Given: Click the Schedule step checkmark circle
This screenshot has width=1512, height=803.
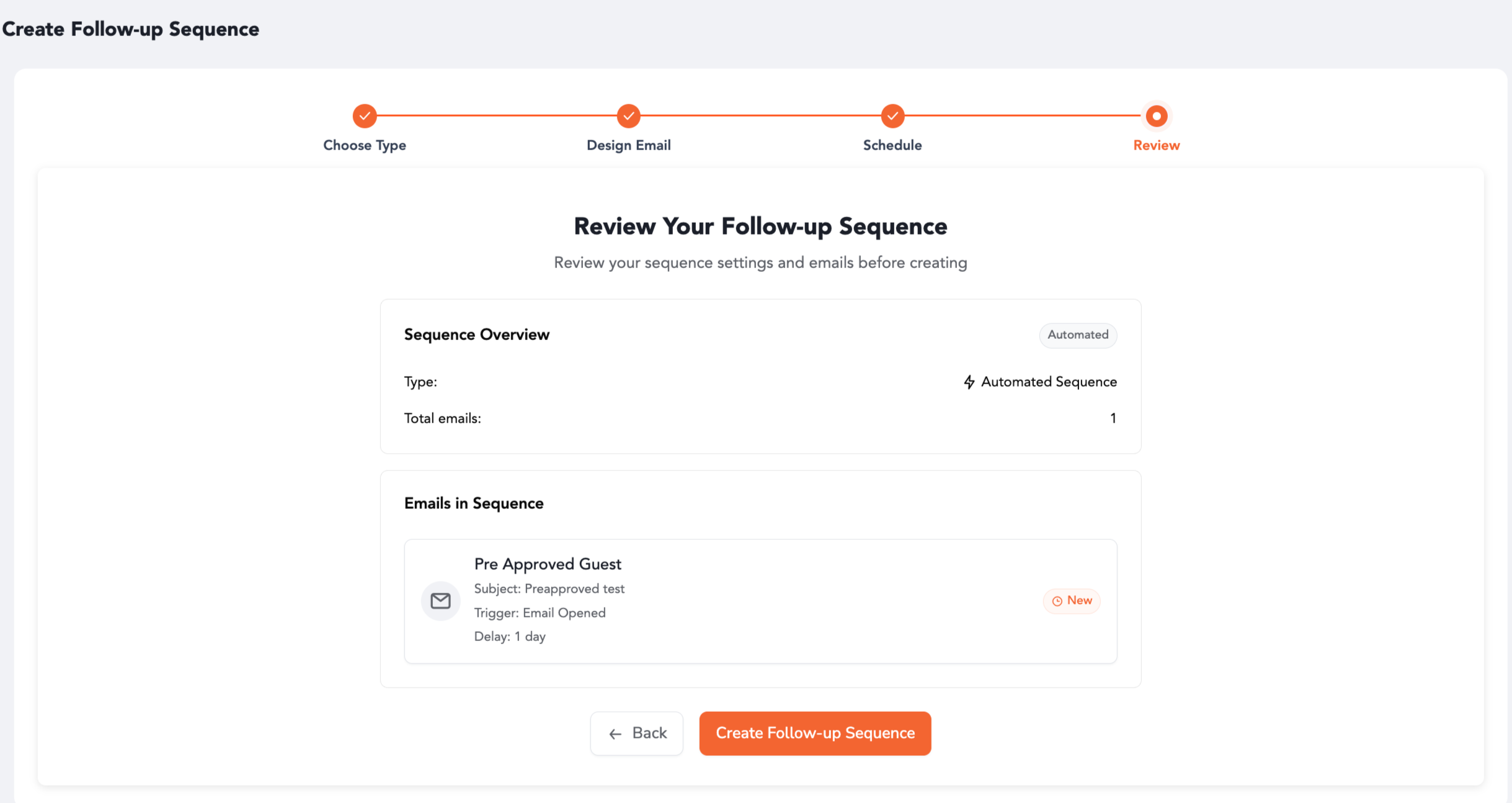Looking at the screenshot, I should (x=892, y=116).
